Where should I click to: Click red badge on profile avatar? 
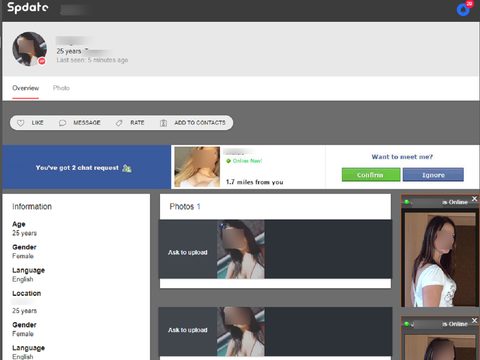tap(42, 61)
